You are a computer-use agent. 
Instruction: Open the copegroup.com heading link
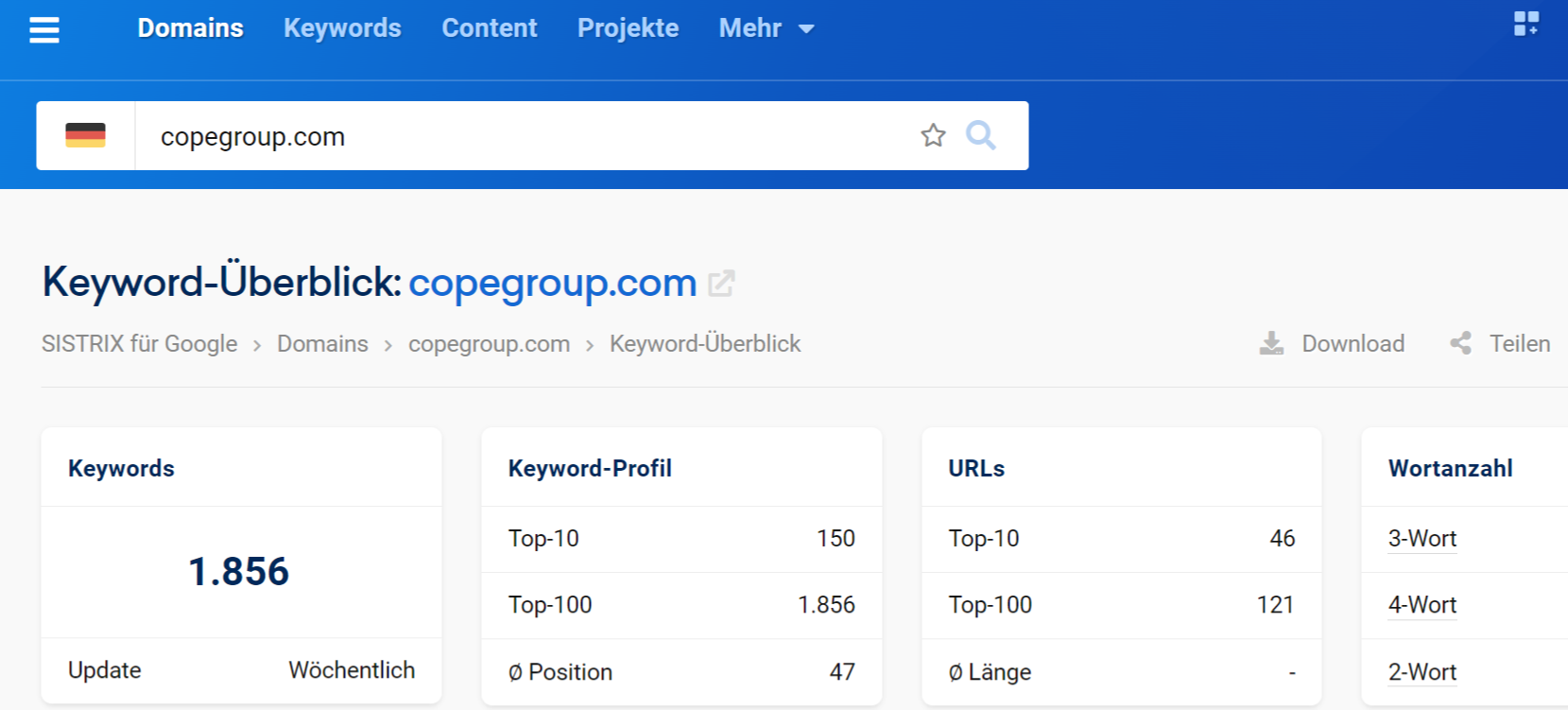tap(553, 283)
